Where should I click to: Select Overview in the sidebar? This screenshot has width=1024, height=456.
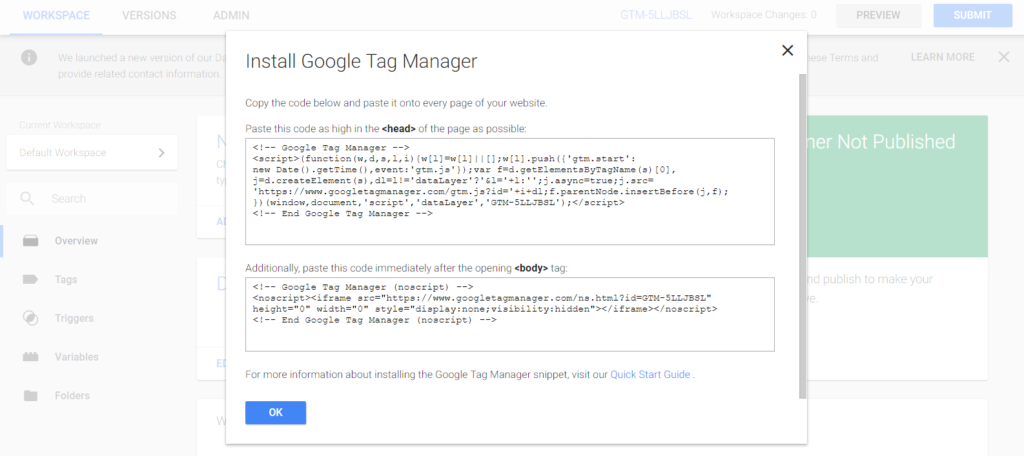tap(76, 241)
